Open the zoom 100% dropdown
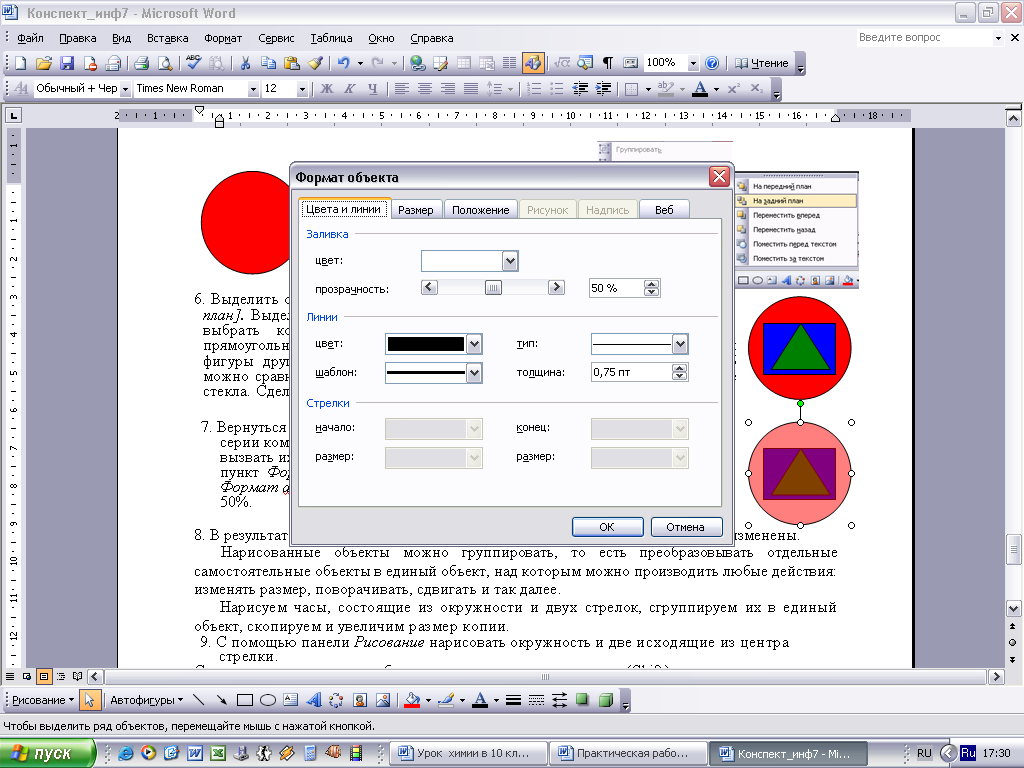This screenshot has width=1024, height=768. pyautogui.click(x=693, y=63)
